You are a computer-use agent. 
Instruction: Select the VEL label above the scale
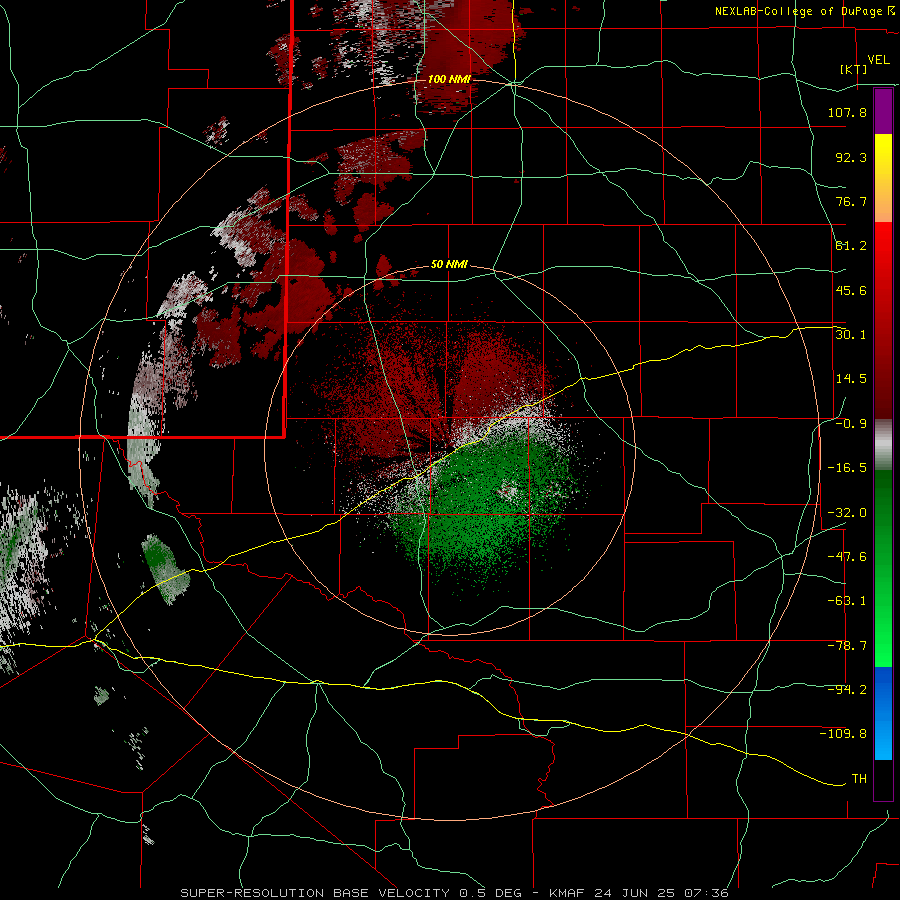tap(878, 60)
